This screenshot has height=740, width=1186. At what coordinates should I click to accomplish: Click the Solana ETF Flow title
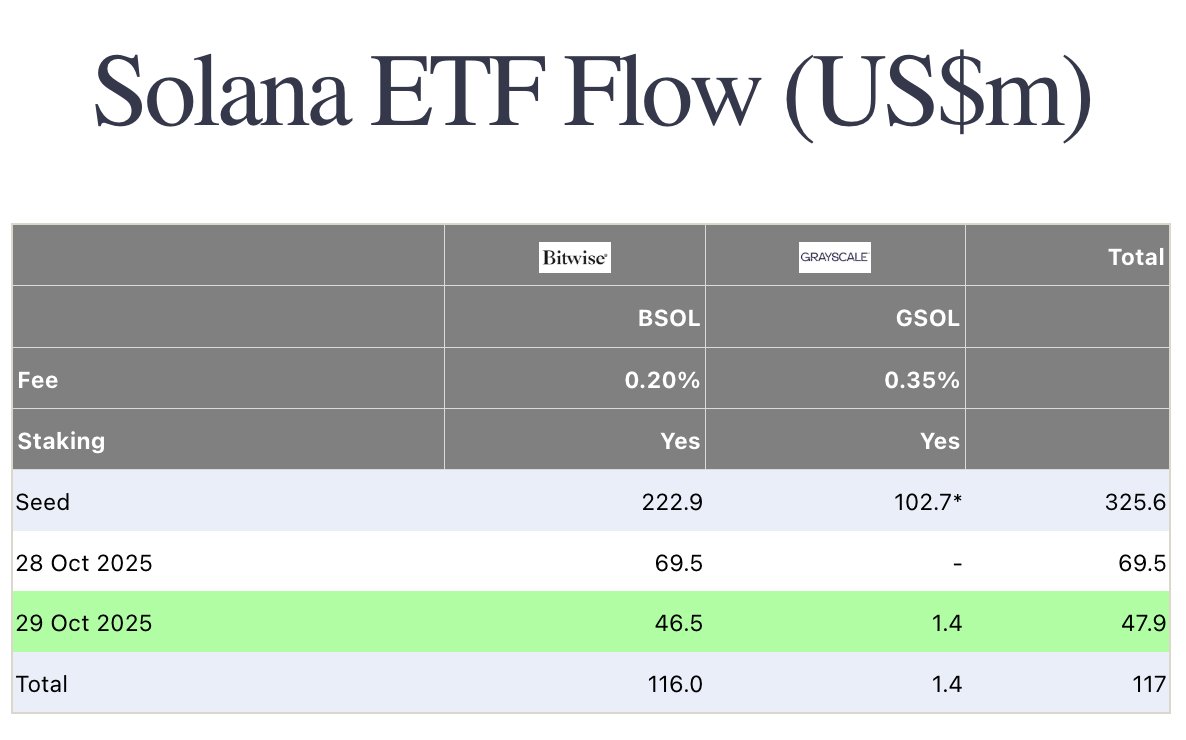point(592,97)
